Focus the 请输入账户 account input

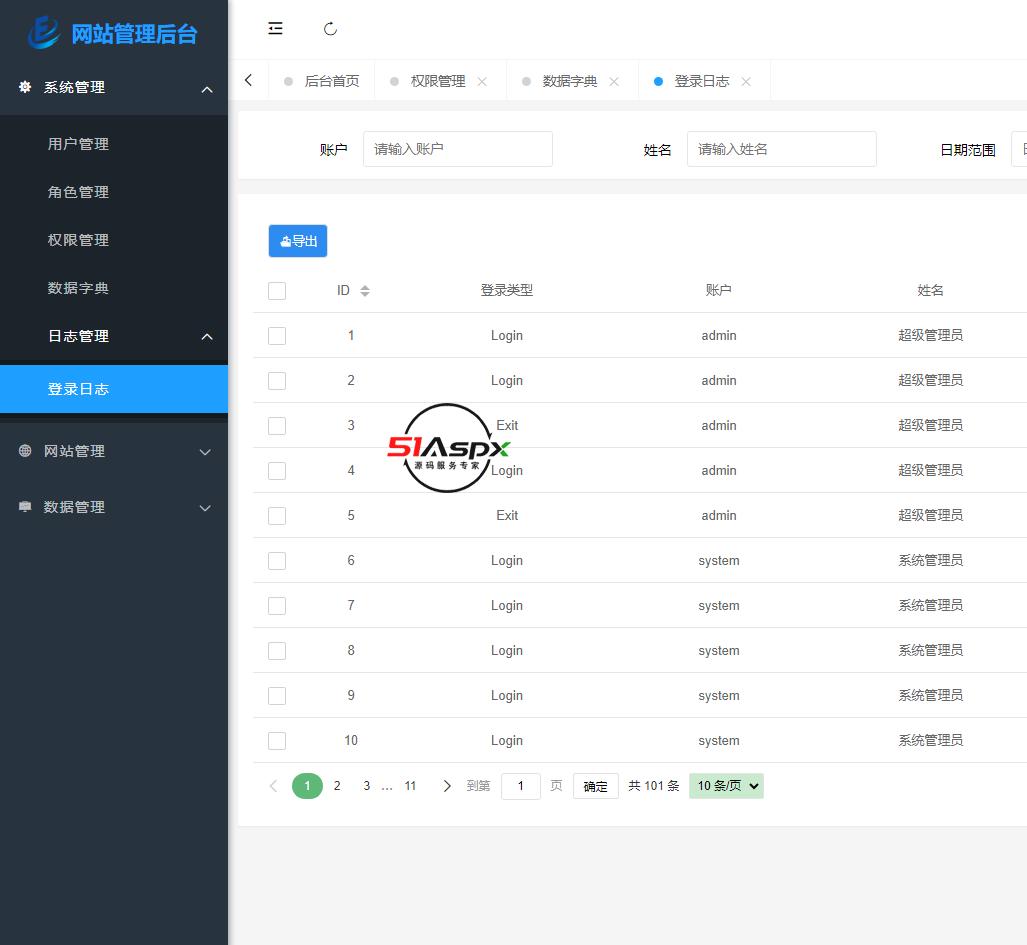click(457, 149)
